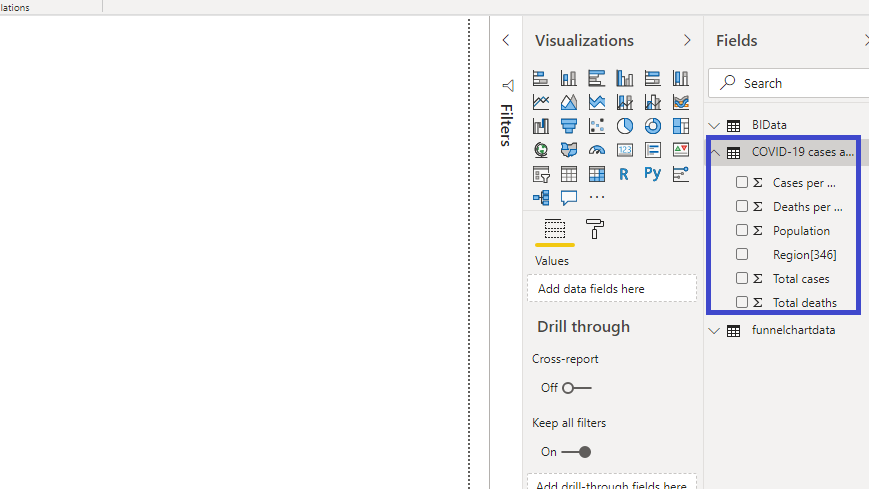Switch to the Fields well tab
Viewport: 869px width, 489px height.
[x=555, y=229]
